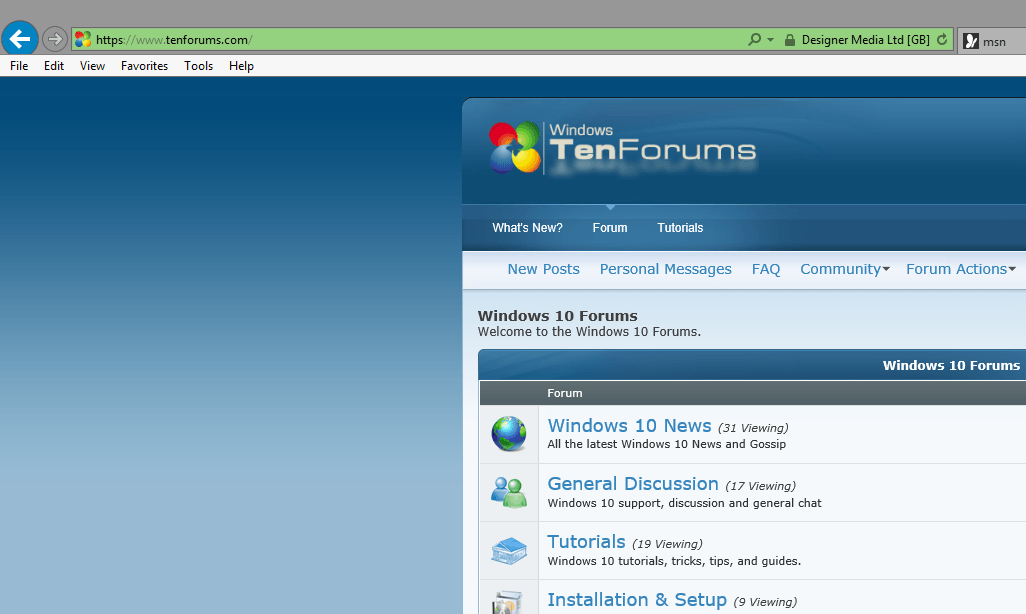Image resolution: width=1026 pixels, height=614 pixels.
Task: Open the Favorites menu
Action: click(x=144, y=65)
